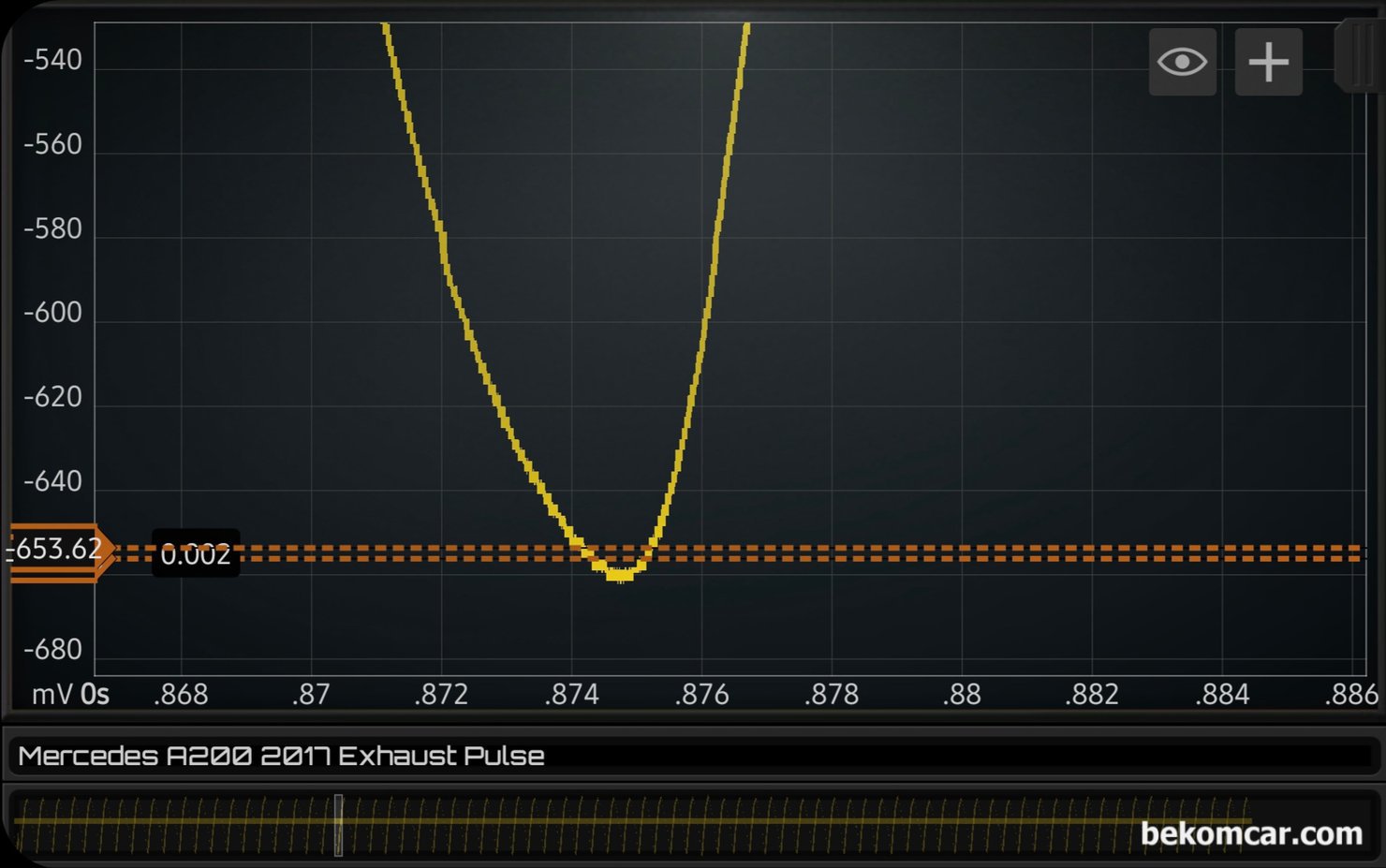Click the 0s time offset label
Viewport: 1386px width, 868px height.
tap(95, 695)
